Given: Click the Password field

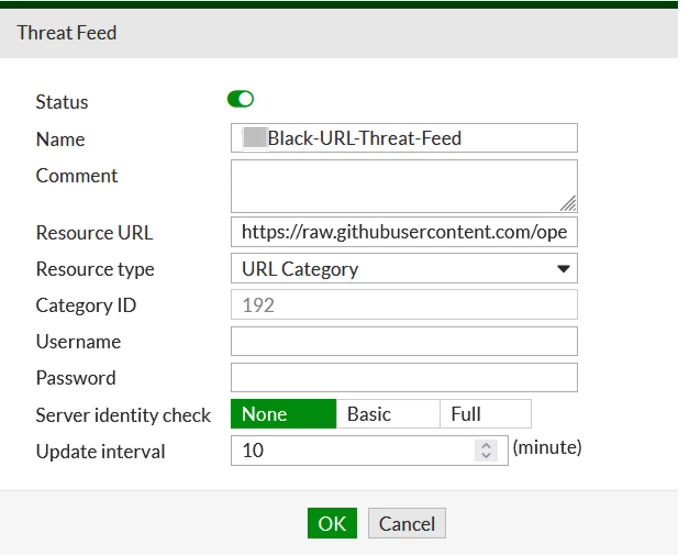Looking at the screenshot, I should (x=404, y=377).
